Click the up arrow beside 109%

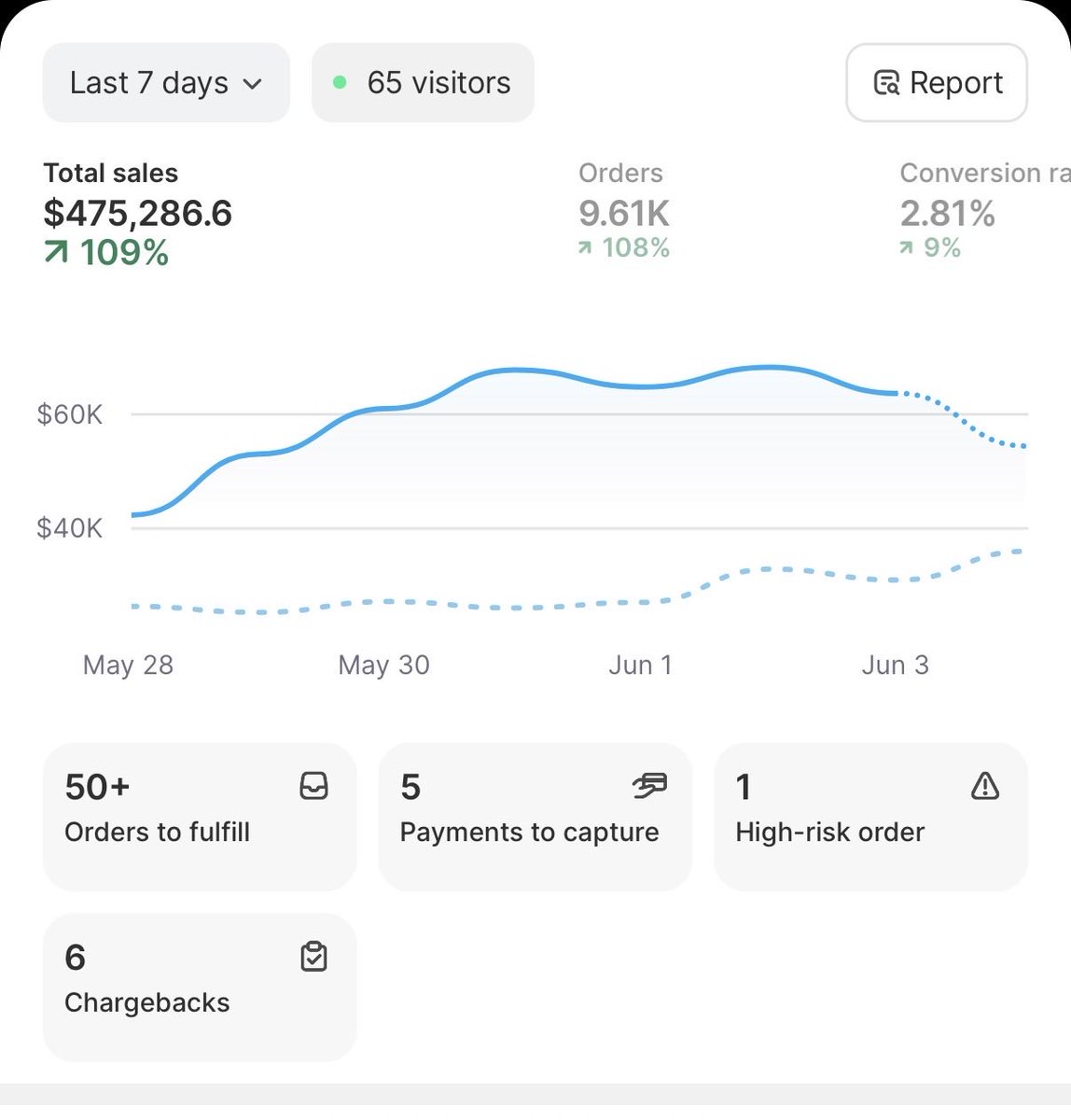(x=57, y=253)
